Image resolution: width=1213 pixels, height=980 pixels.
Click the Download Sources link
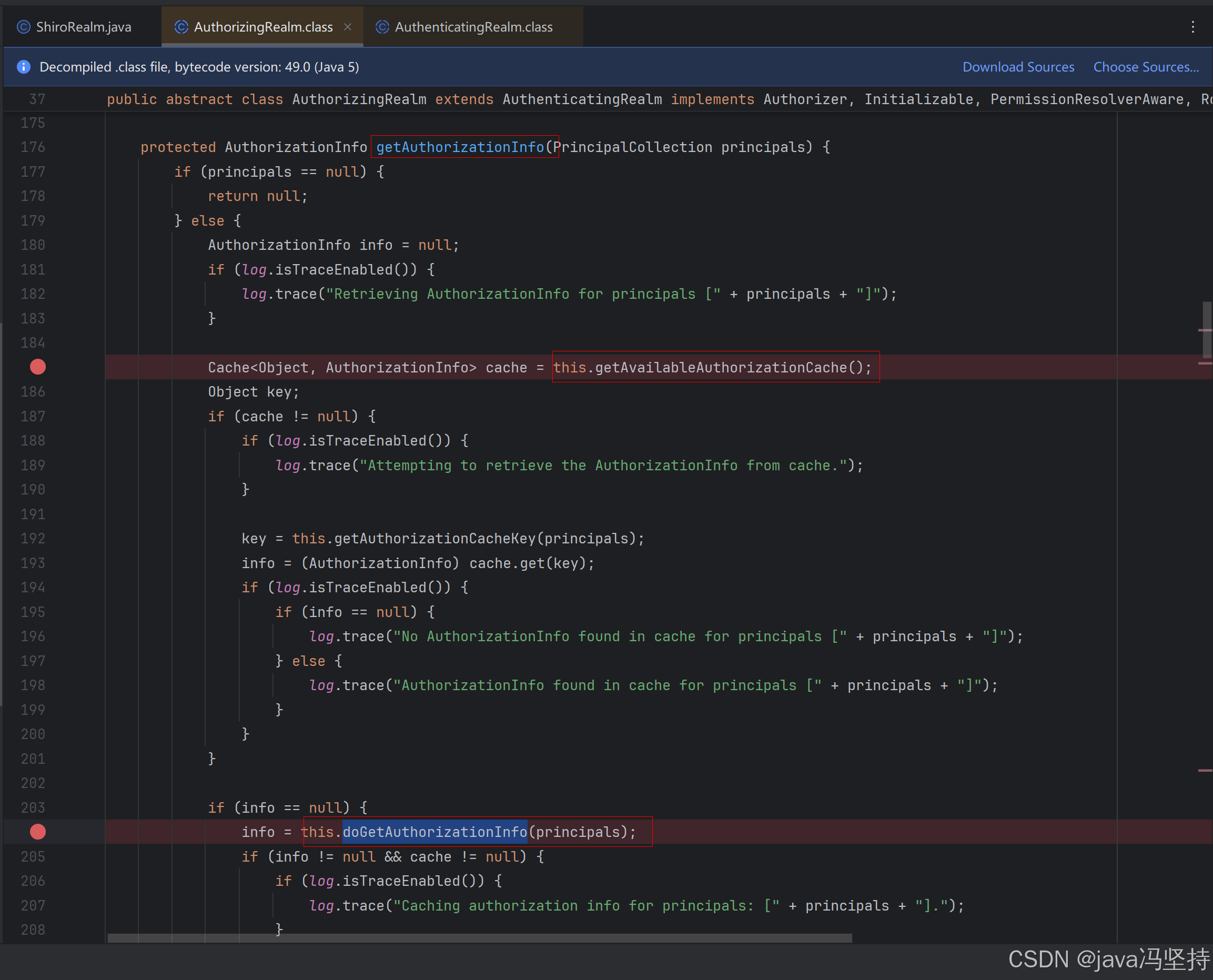click(1018, 67)
